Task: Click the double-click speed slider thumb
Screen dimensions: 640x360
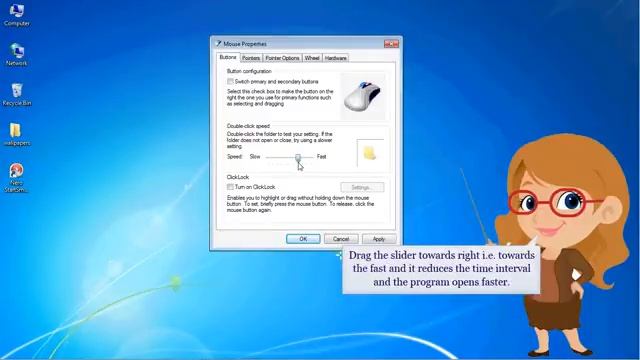Action: 298,157
